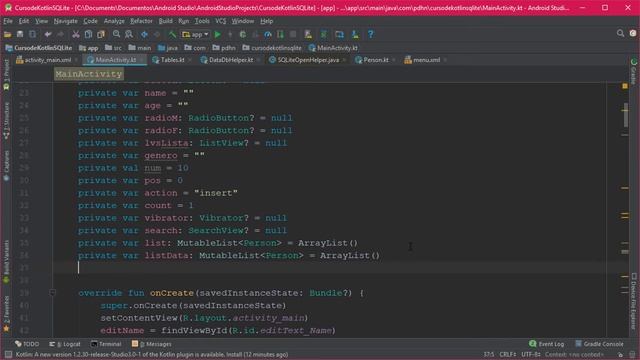Open the SDK Manager icon
The height and width of the screenshot is (360, 640).
pos(355,34)
